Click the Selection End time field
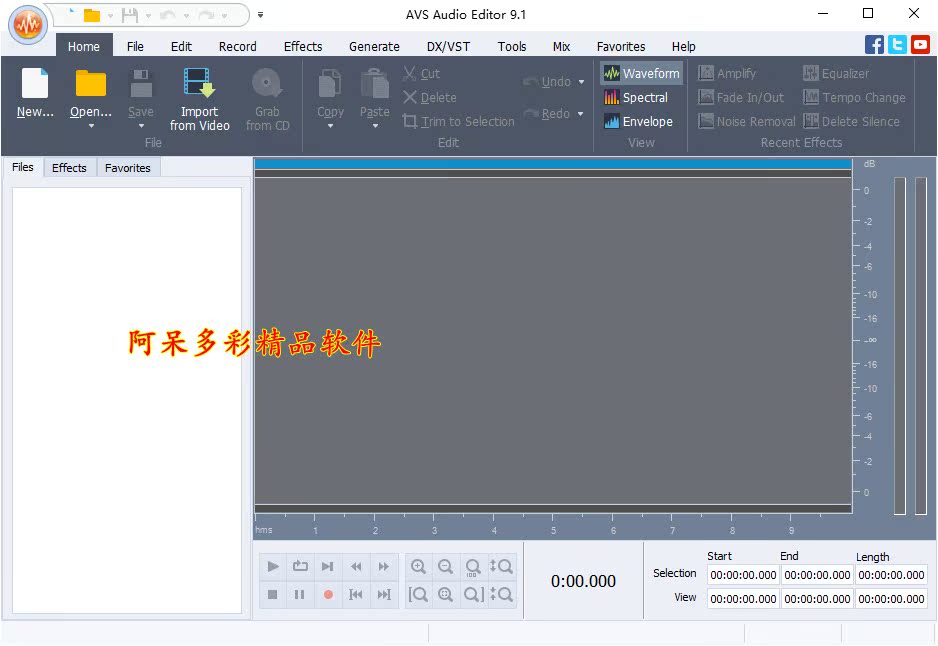 click(817, 575)
